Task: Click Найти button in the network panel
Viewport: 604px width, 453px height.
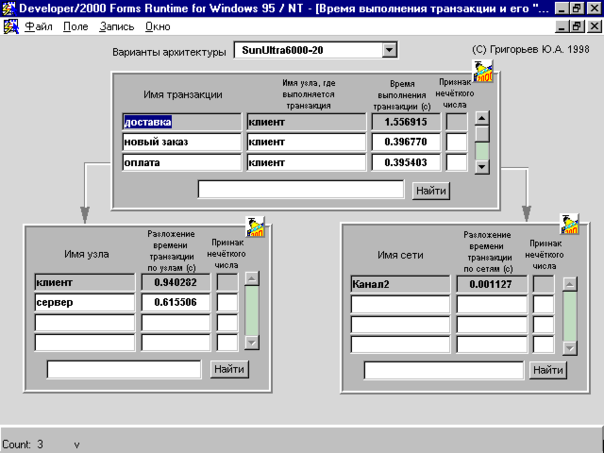Action: point(548,370)
